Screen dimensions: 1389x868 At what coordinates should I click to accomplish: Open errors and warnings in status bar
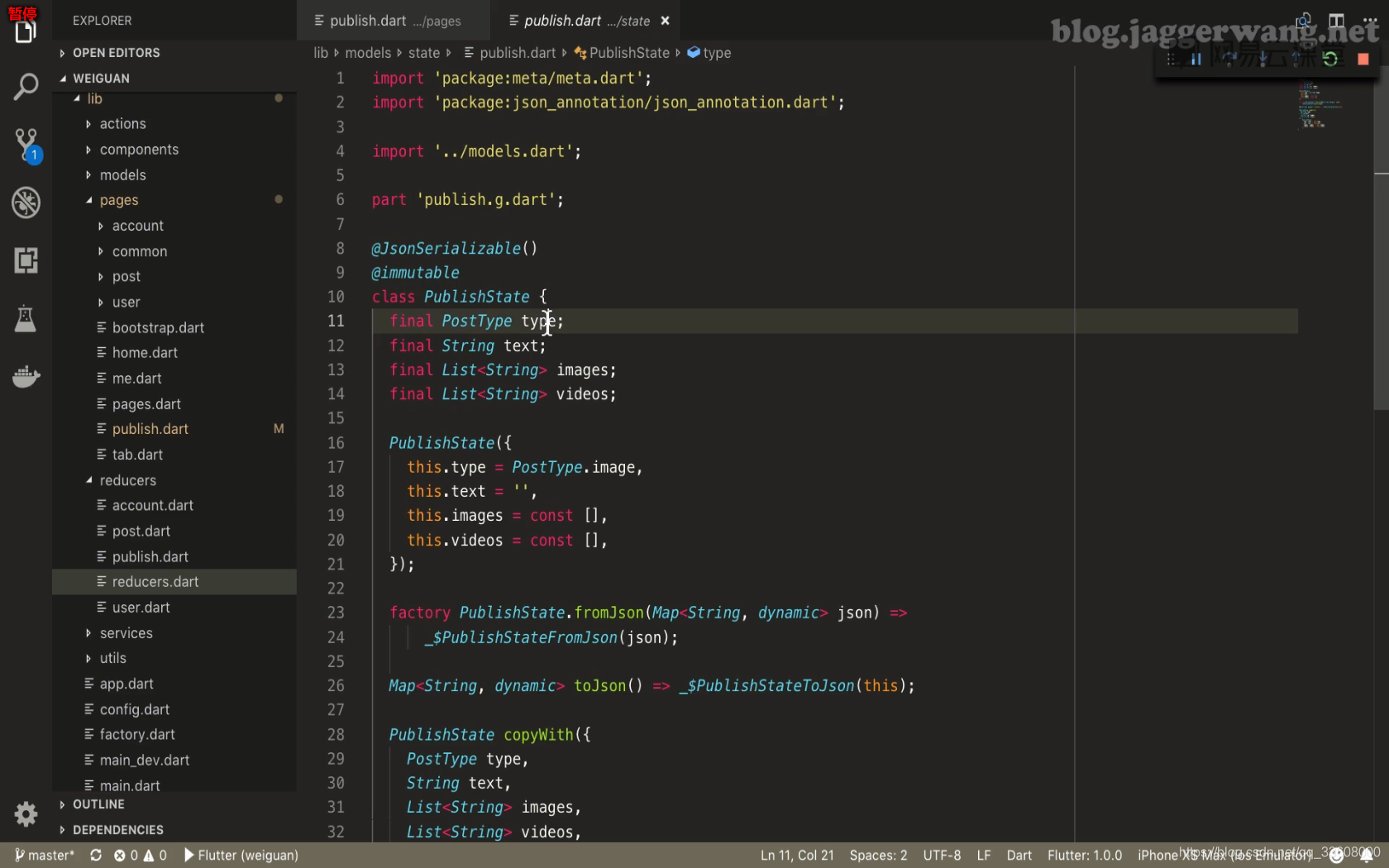click(x=141, y=855)
